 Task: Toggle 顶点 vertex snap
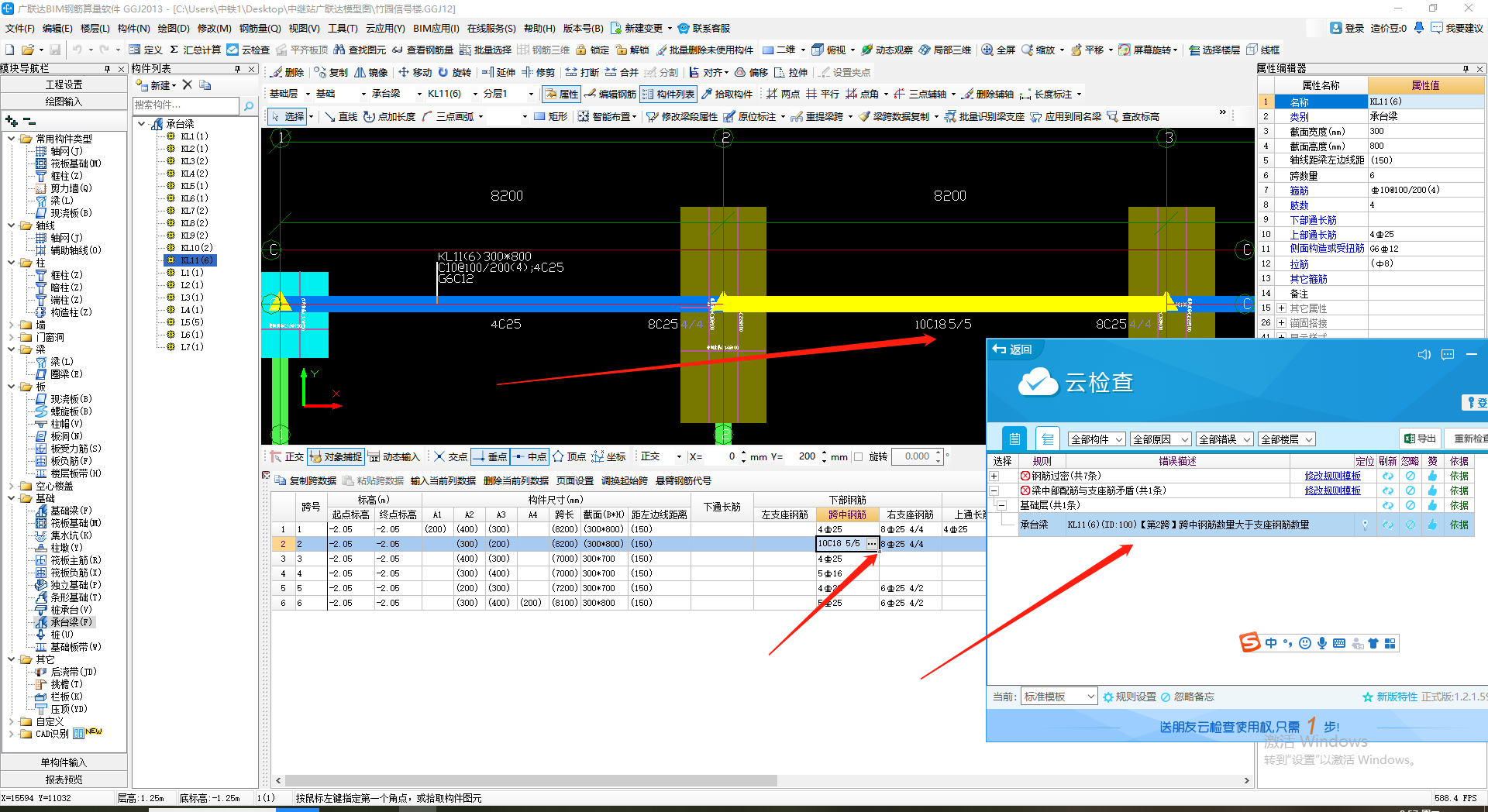(569, 456)
